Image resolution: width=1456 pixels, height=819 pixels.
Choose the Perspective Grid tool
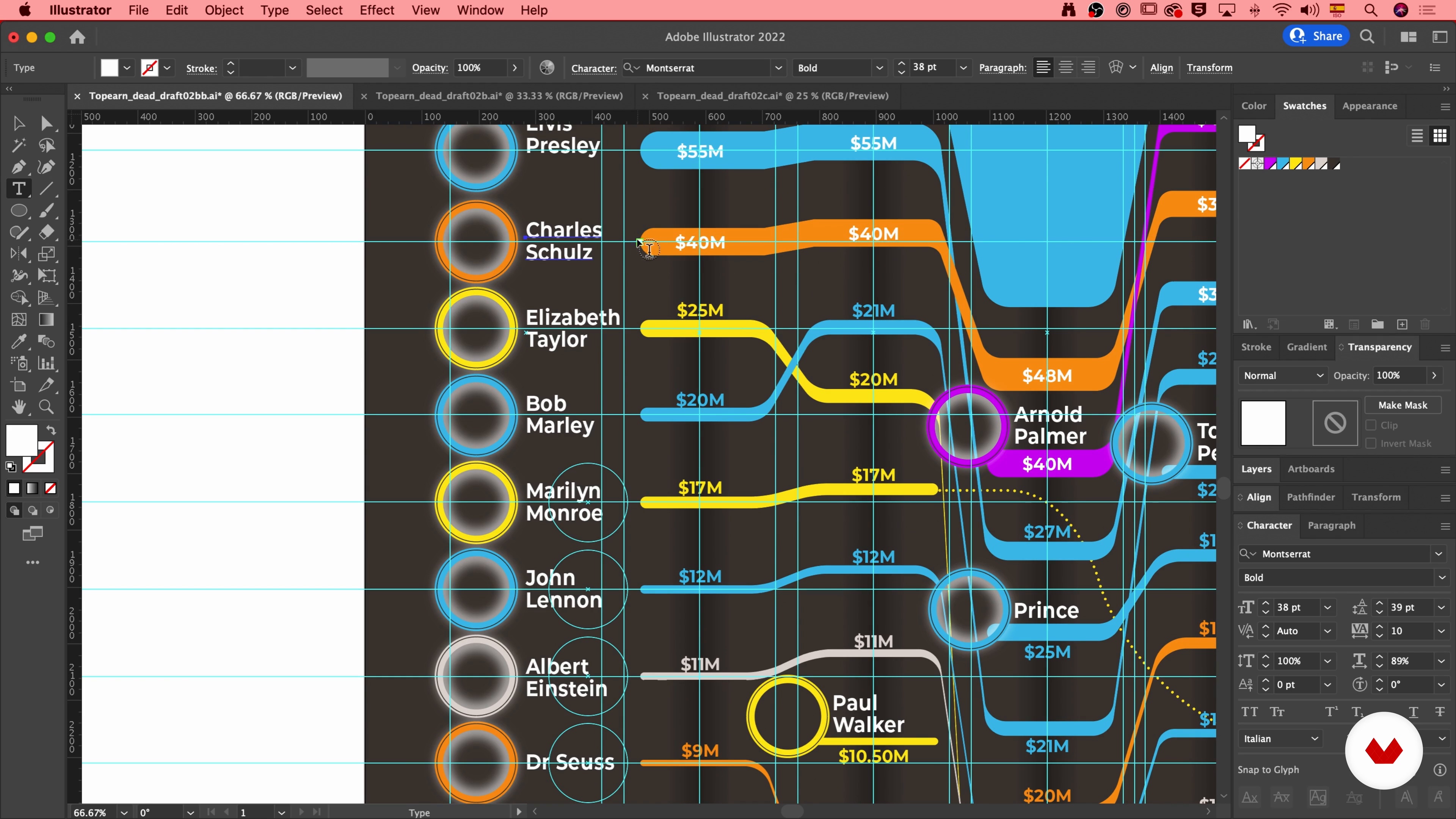click(47, 297)
